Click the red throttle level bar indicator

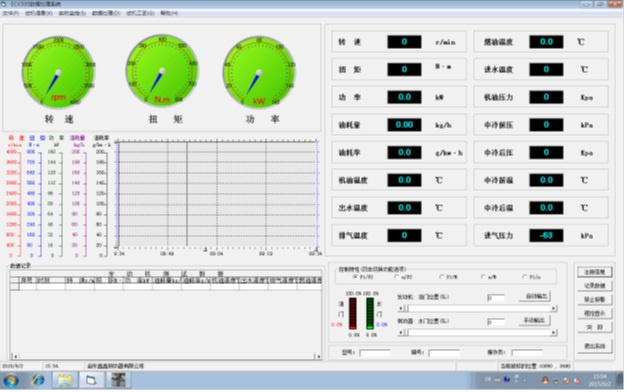coord(353,313)
